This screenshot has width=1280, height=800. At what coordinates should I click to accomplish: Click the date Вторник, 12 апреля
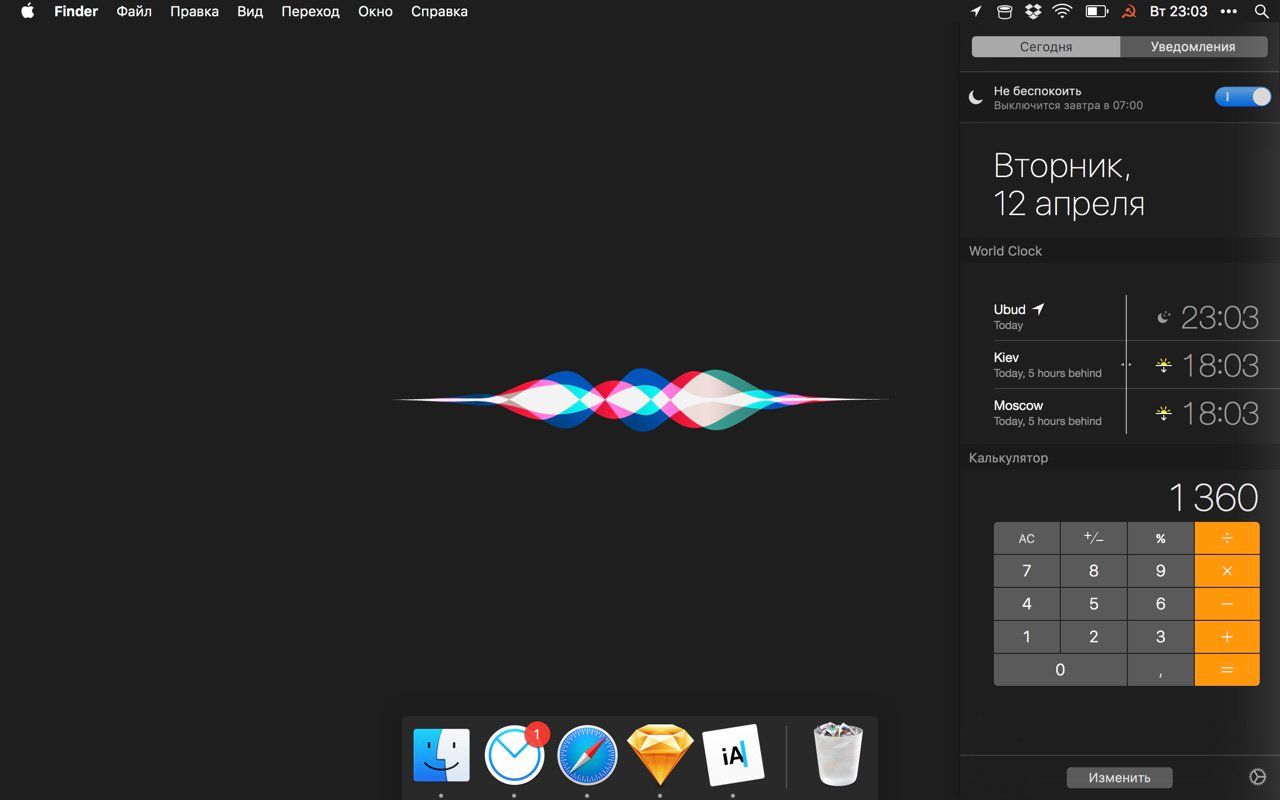1069,184
